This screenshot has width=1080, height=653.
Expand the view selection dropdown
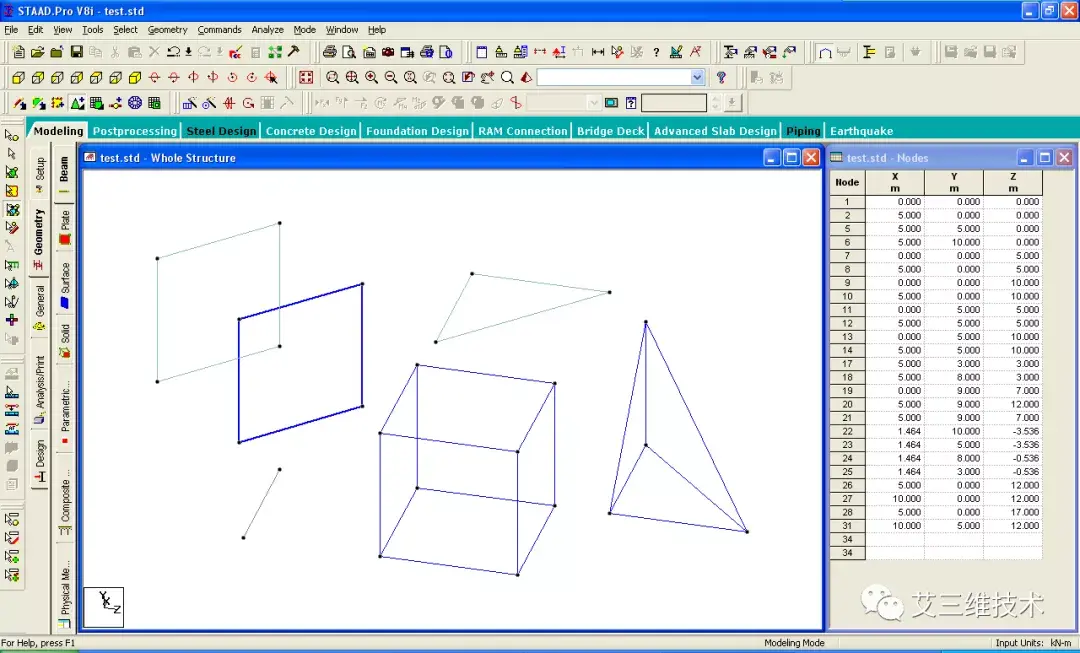(697, 77)
